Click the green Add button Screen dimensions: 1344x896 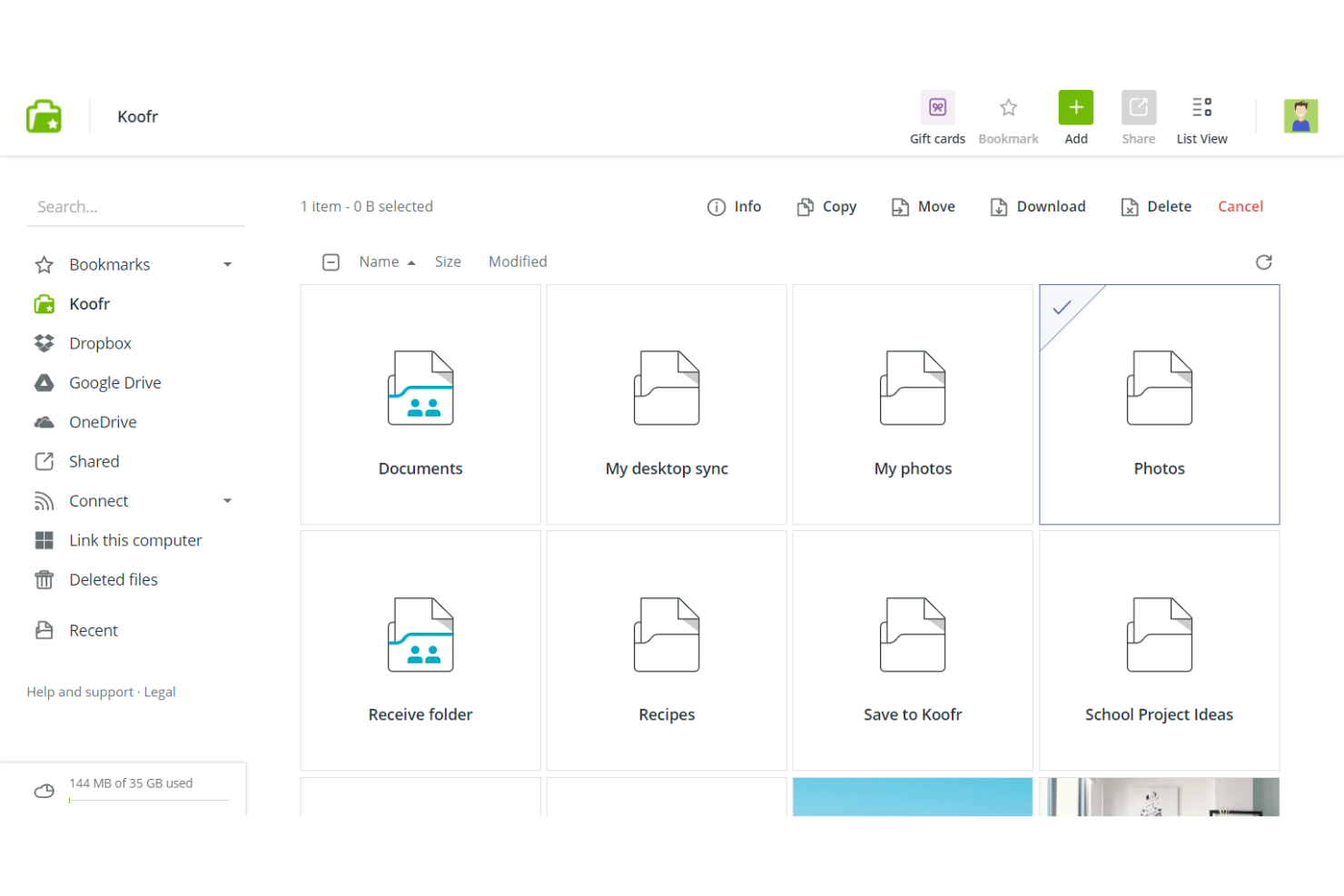1075,106
